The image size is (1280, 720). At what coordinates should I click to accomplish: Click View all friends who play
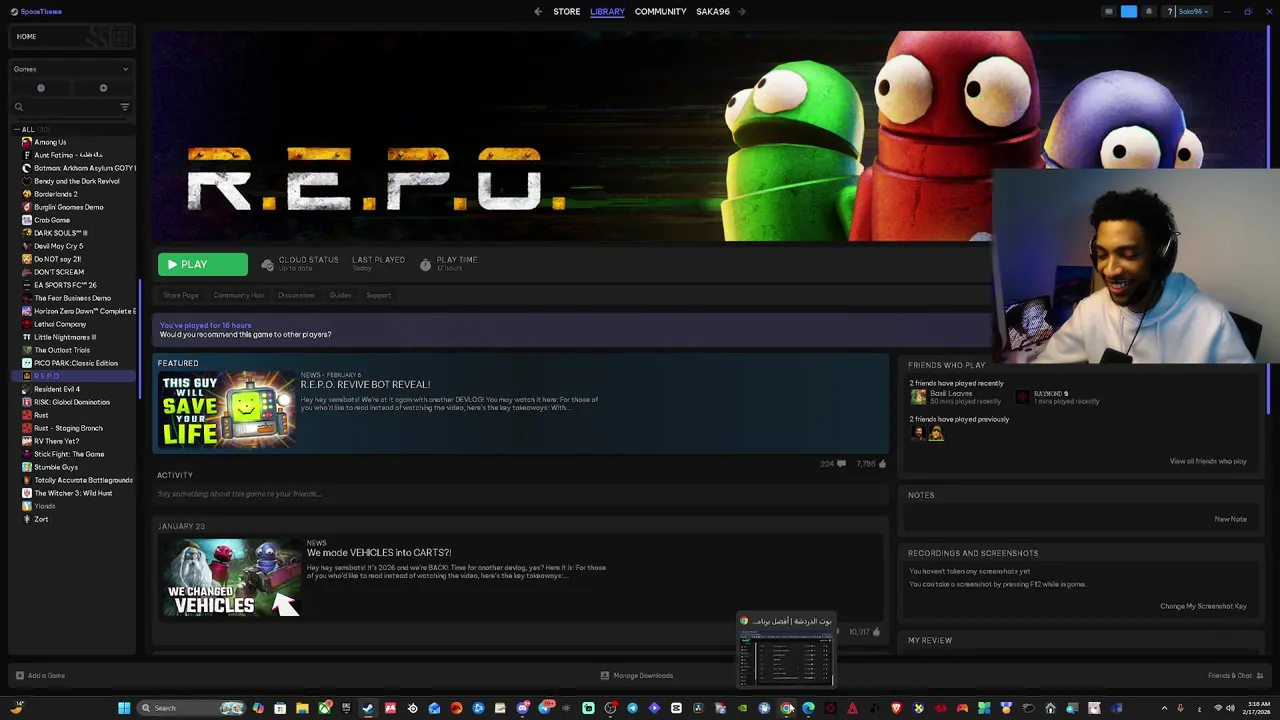pos(1208,461)
